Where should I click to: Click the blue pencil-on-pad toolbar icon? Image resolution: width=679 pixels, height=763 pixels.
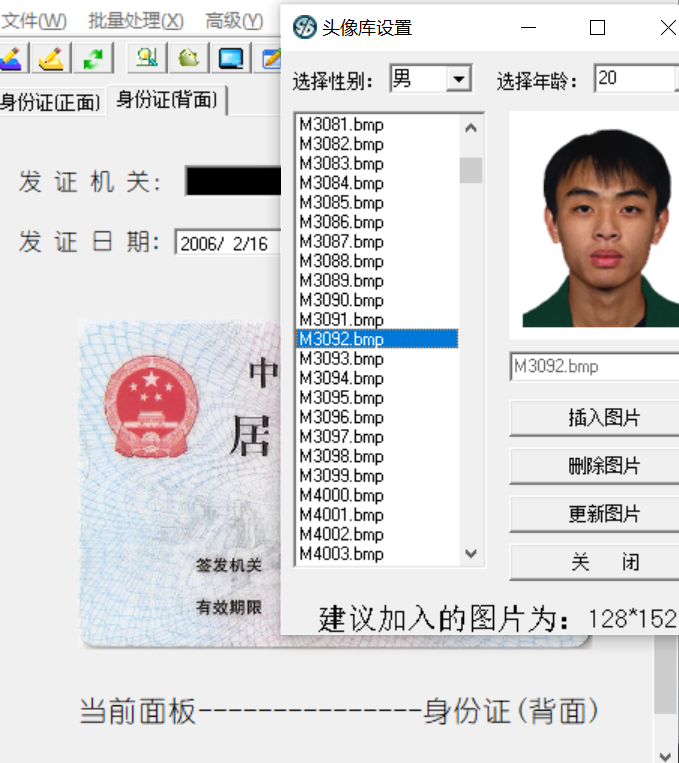pyautogui.click(x=12, y=58)
